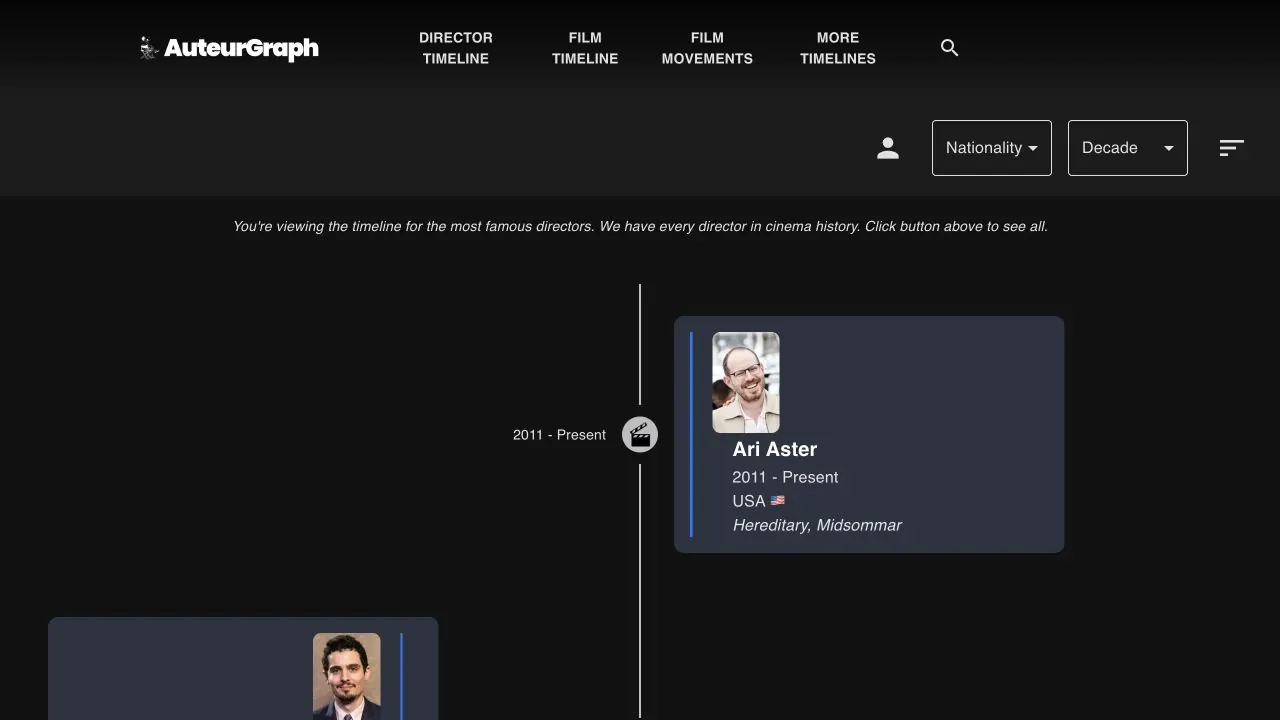Click the 'USA' nationality text
The height and width of the screenshot is (720, 1280).
point(748,501)
